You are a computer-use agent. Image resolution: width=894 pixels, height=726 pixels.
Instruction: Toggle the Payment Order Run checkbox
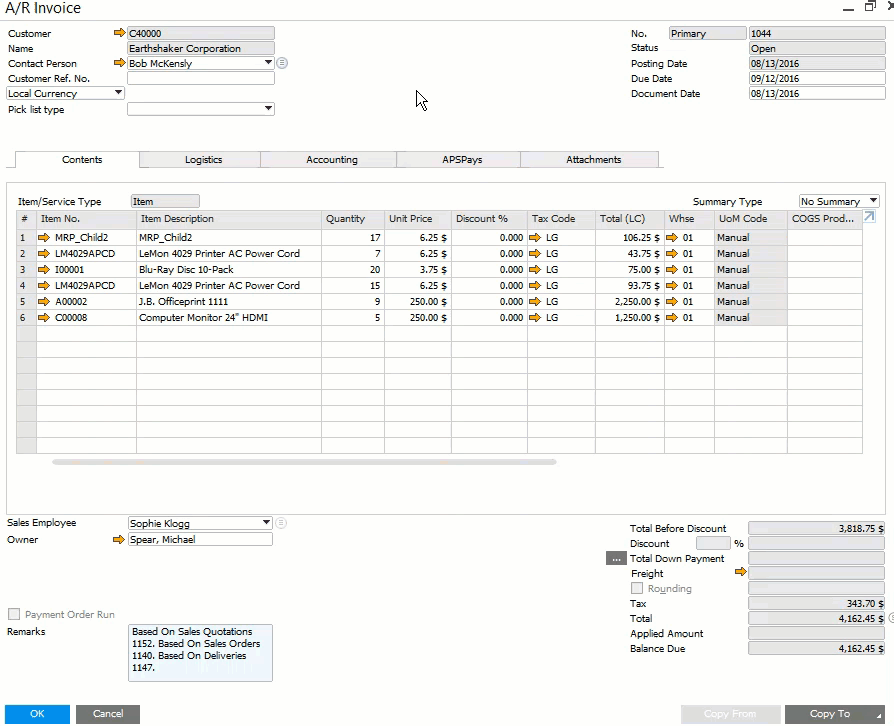tap(14, 615)
